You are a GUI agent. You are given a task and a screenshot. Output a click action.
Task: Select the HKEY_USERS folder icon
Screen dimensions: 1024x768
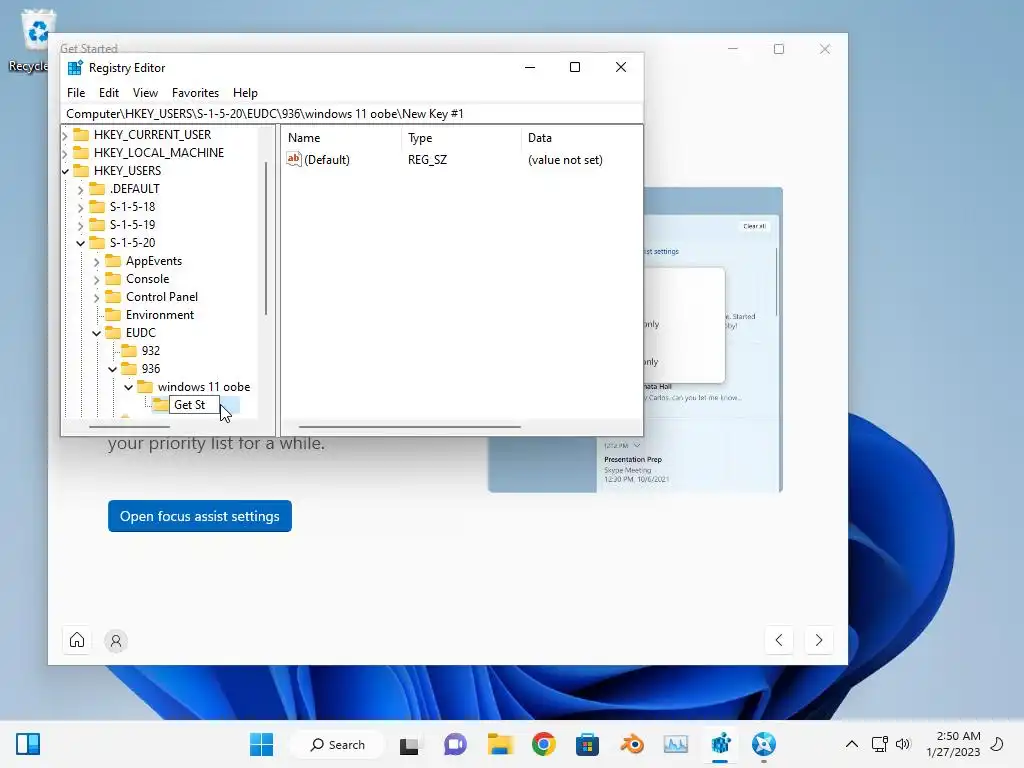click(x=81, y=170)
